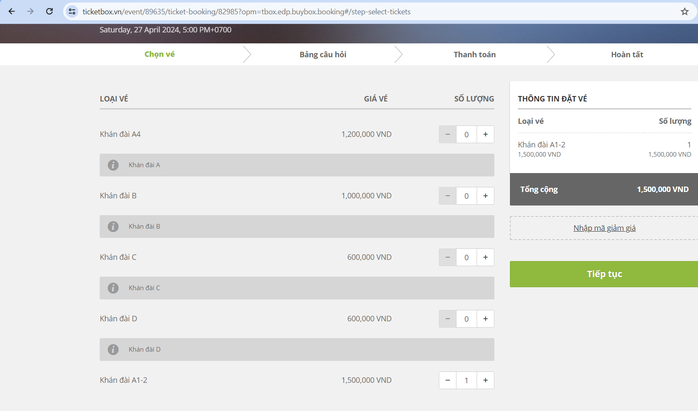Decrease quantity for Khán đài A1-2
This screenshot has width=698, height=411.
(x=447, y=380)
